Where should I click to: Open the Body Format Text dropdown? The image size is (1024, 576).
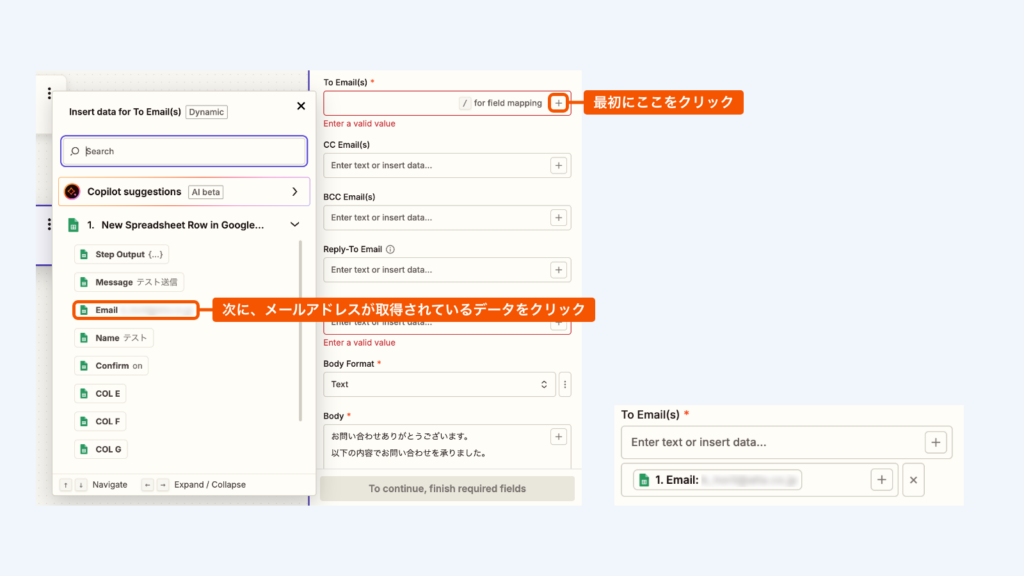[x=439, y=384]
